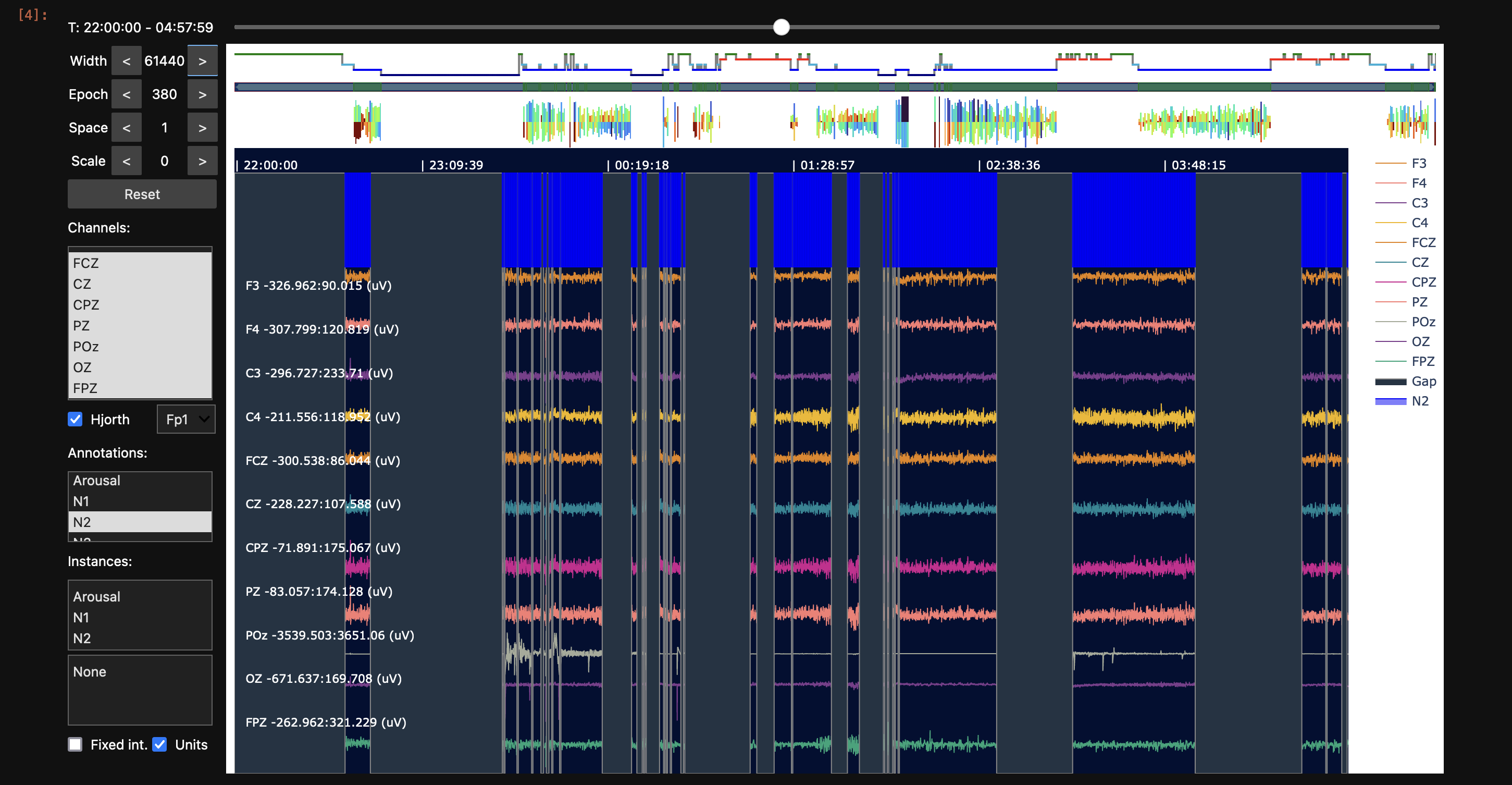Click Width increase arrow button
The height and width of the screenshot is (785, 1512).
pos(202,61)
